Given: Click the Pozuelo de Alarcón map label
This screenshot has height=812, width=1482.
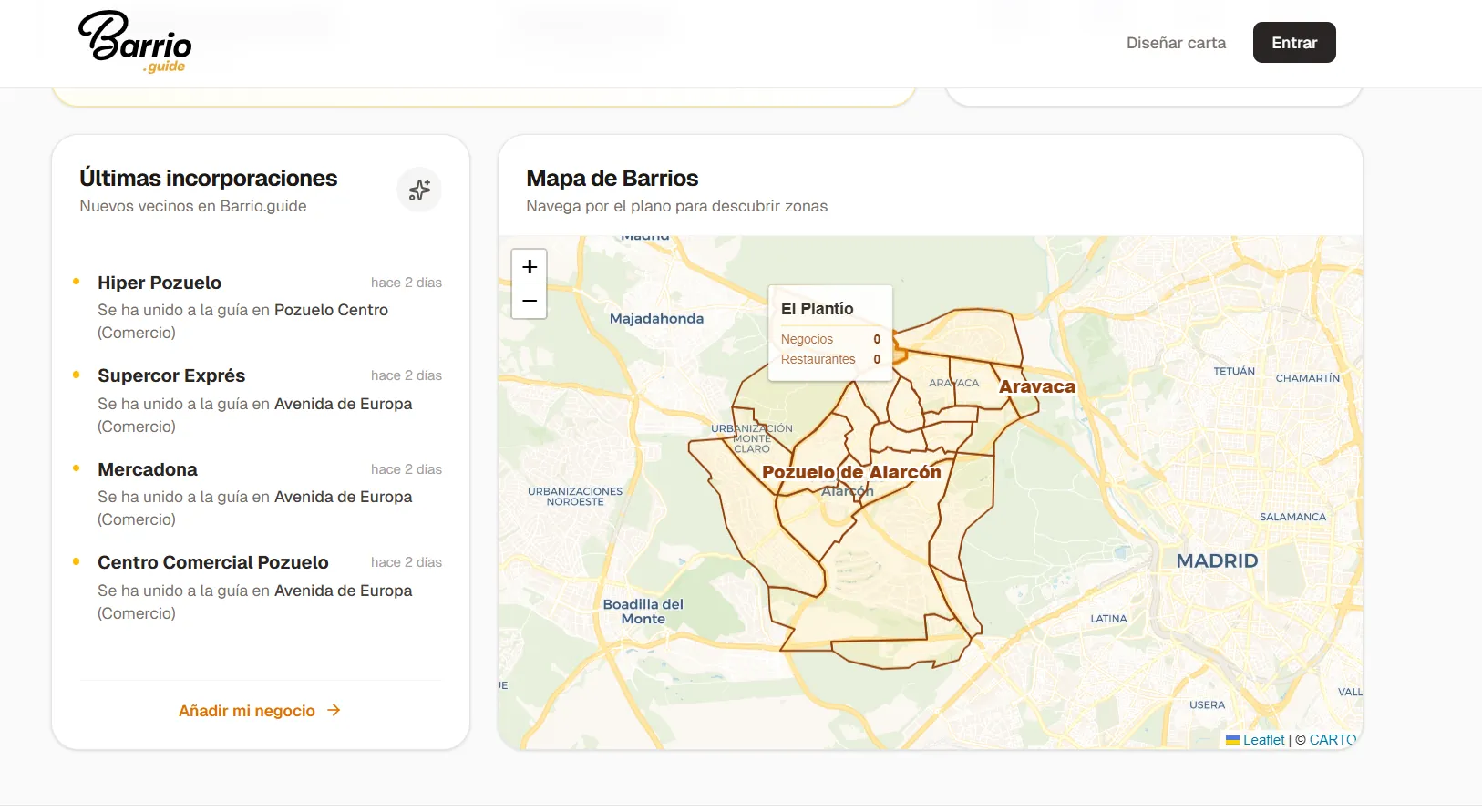Looking at the screenshot, I should point(851,472).
